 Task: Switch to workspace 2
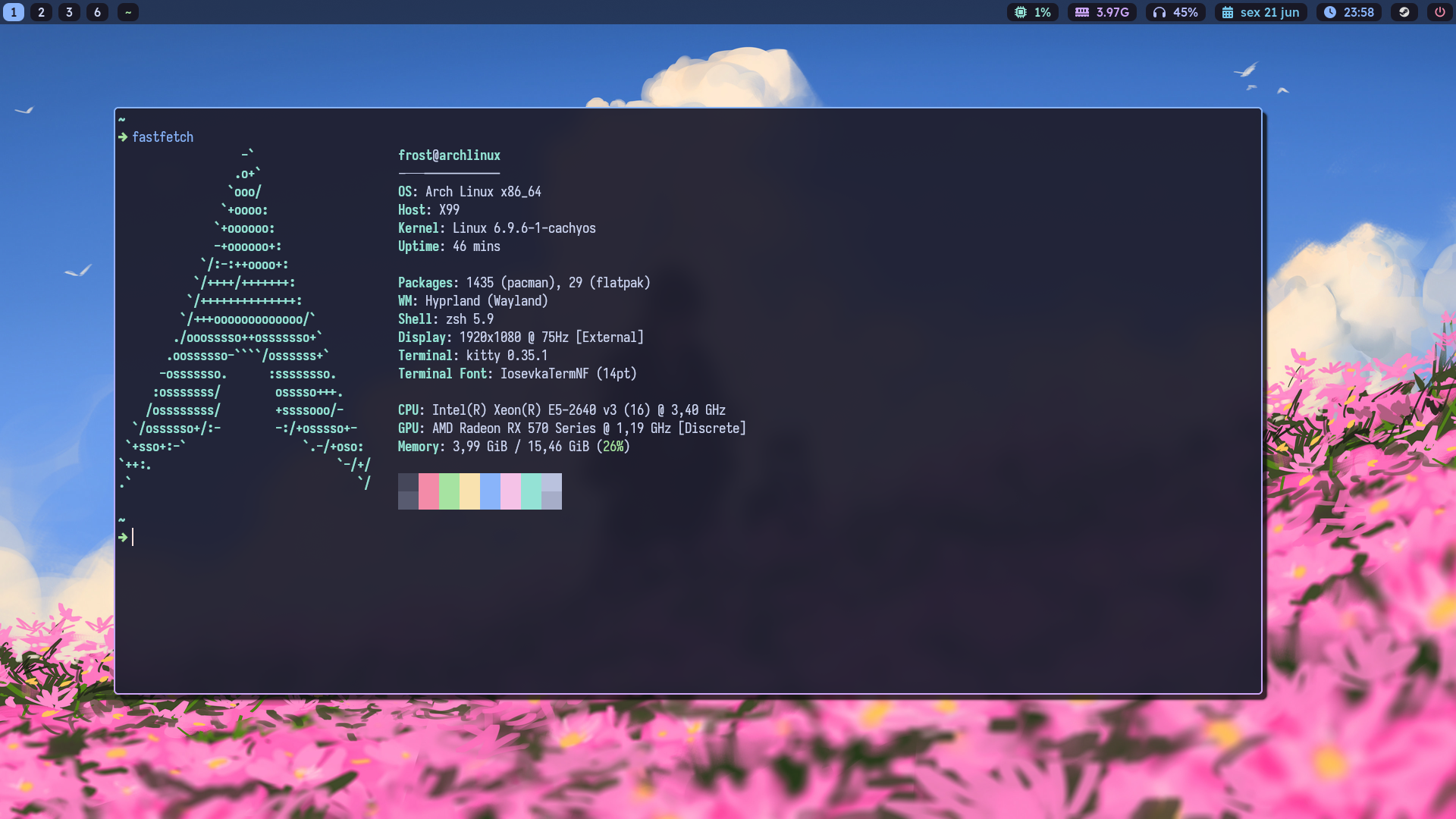42,12
